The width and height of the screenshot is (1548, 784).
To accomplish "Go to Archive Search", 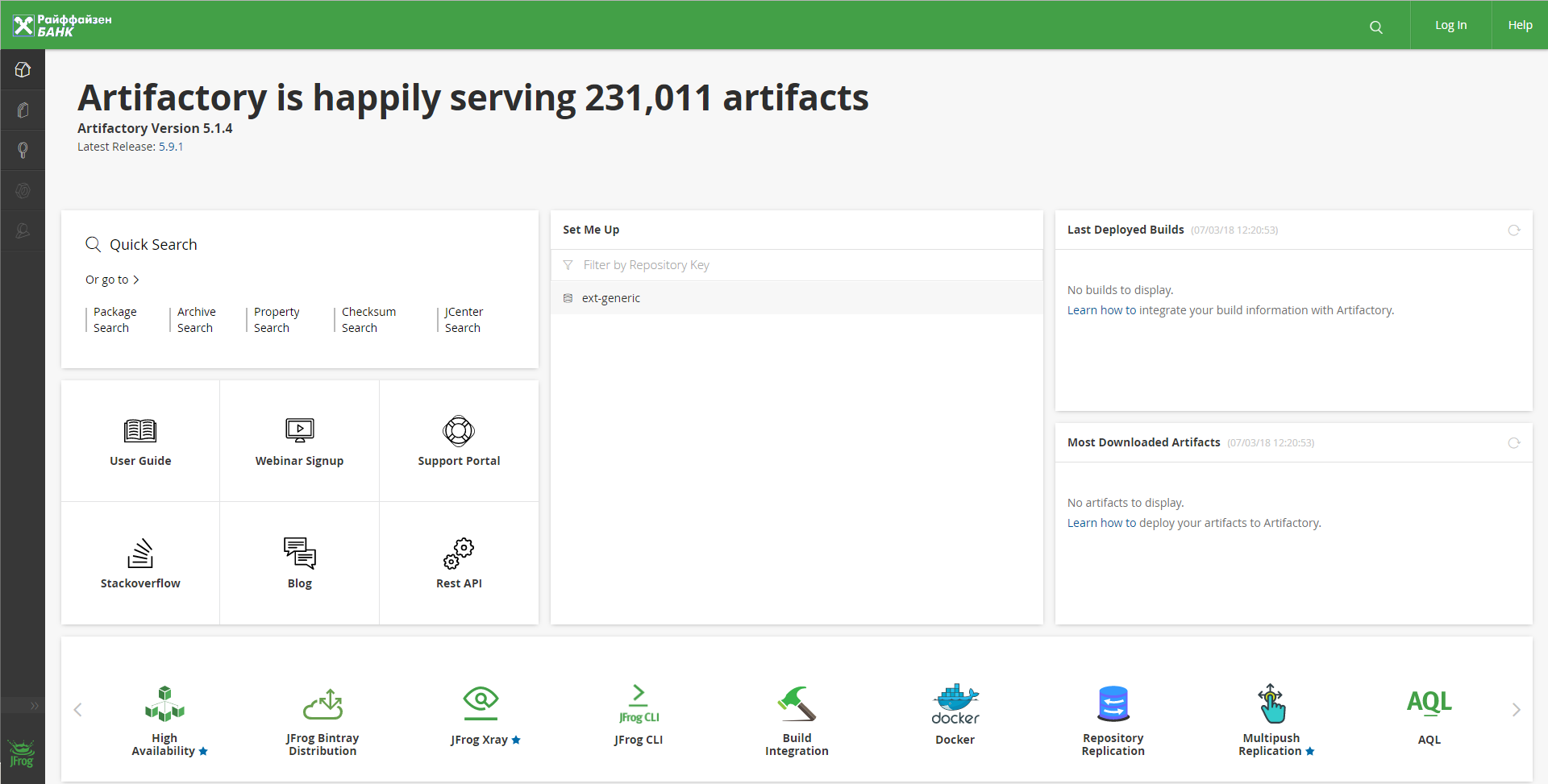I will tap(196, 320).
